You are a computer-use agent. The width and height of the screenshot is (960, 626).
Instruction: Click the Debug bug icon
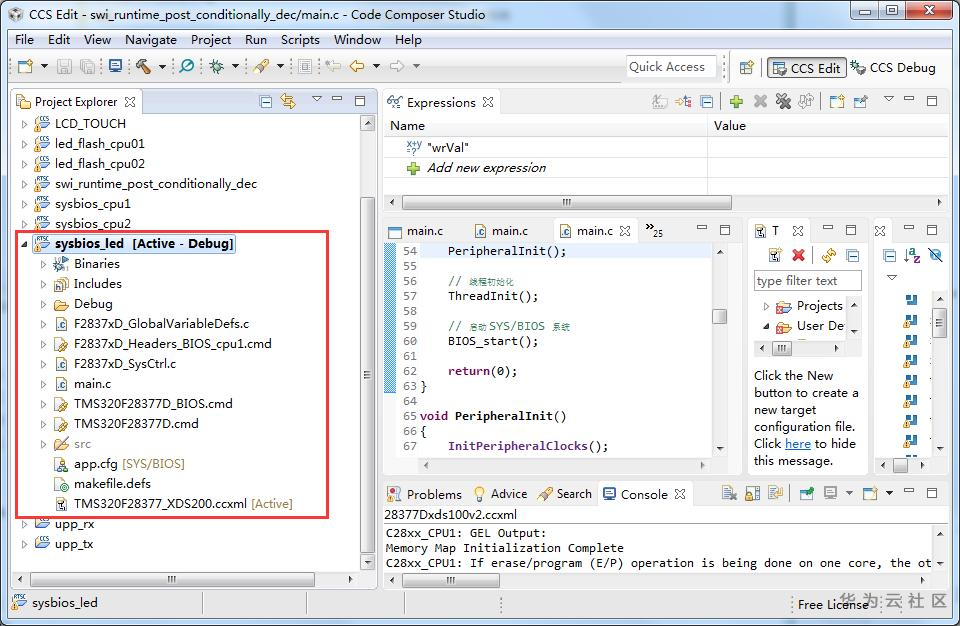216,66
